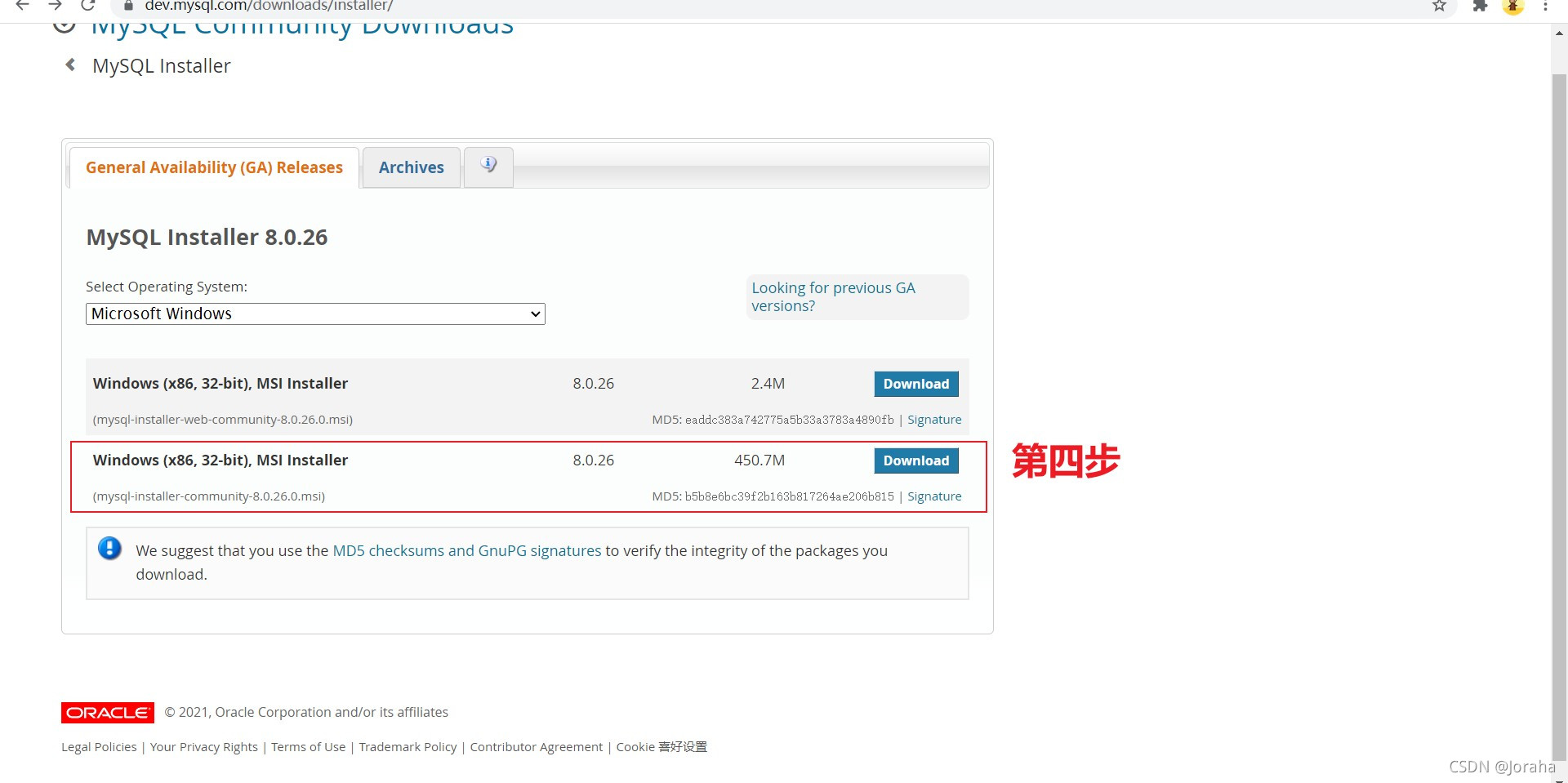
Task: Download the 2.4M web installer
Action: pos(916,384)
